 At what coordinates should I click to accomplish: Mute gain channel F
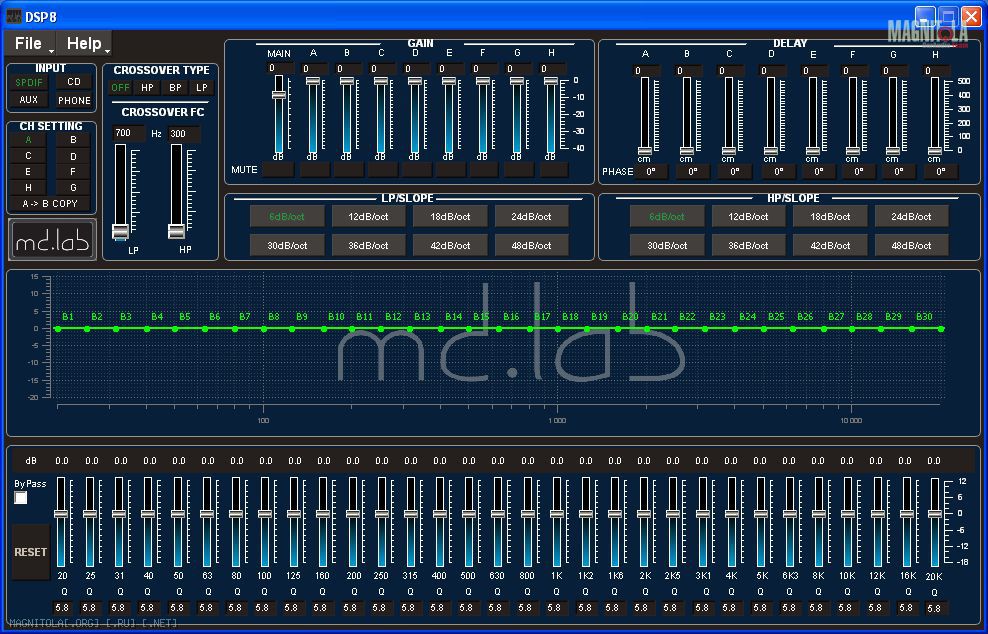pyautogui.click(x=483, y=170)
